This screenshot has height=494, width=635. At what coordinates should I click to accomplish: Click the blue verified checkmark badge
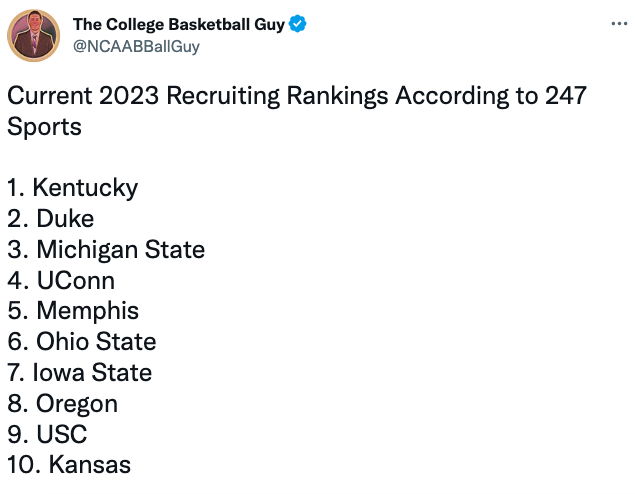point(298,24)
